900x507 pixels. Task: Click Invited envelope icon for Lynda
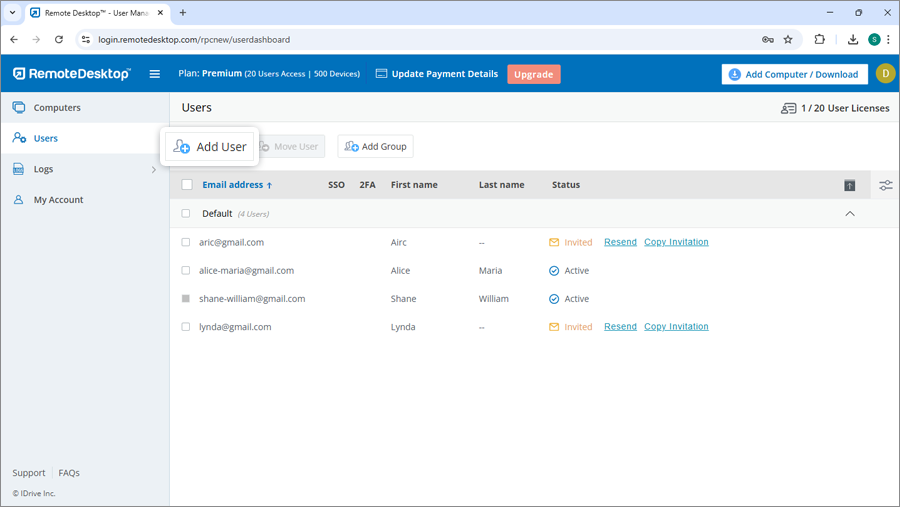[554, 327]
